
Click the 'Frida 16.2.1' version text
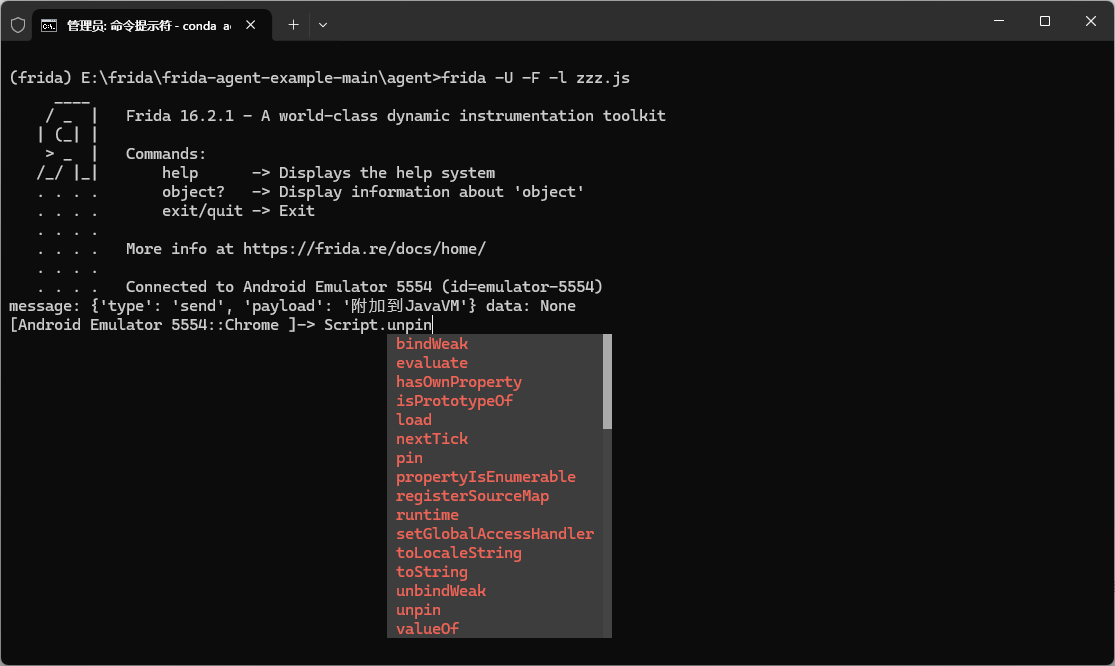pos(179,116)
